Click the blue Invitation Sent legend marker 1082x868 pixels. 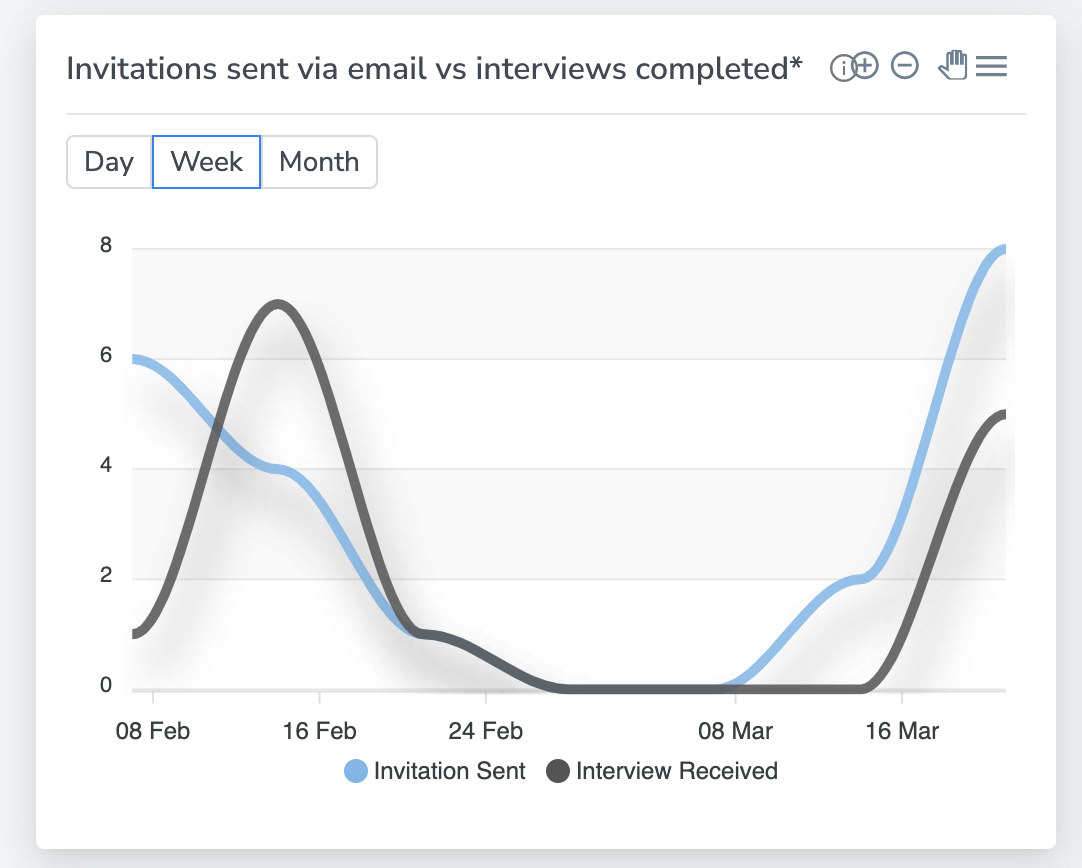click(x=356, y=771)
